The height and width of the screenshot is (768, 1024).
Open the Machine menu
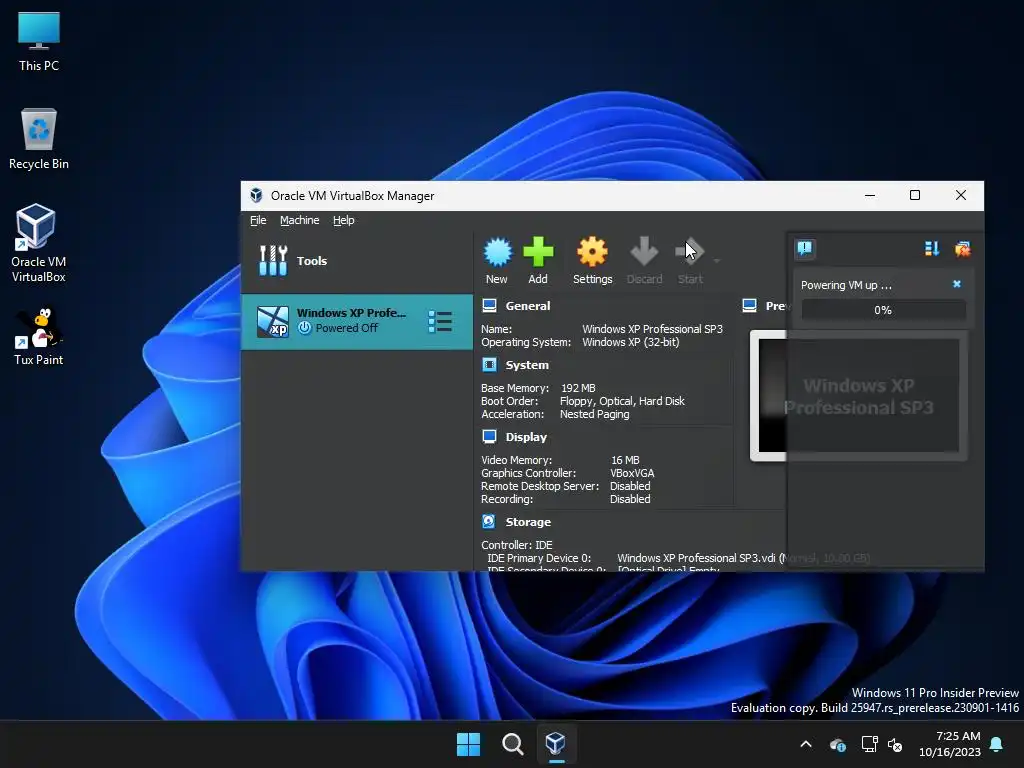pyautogui.click(x=300, y=220)
